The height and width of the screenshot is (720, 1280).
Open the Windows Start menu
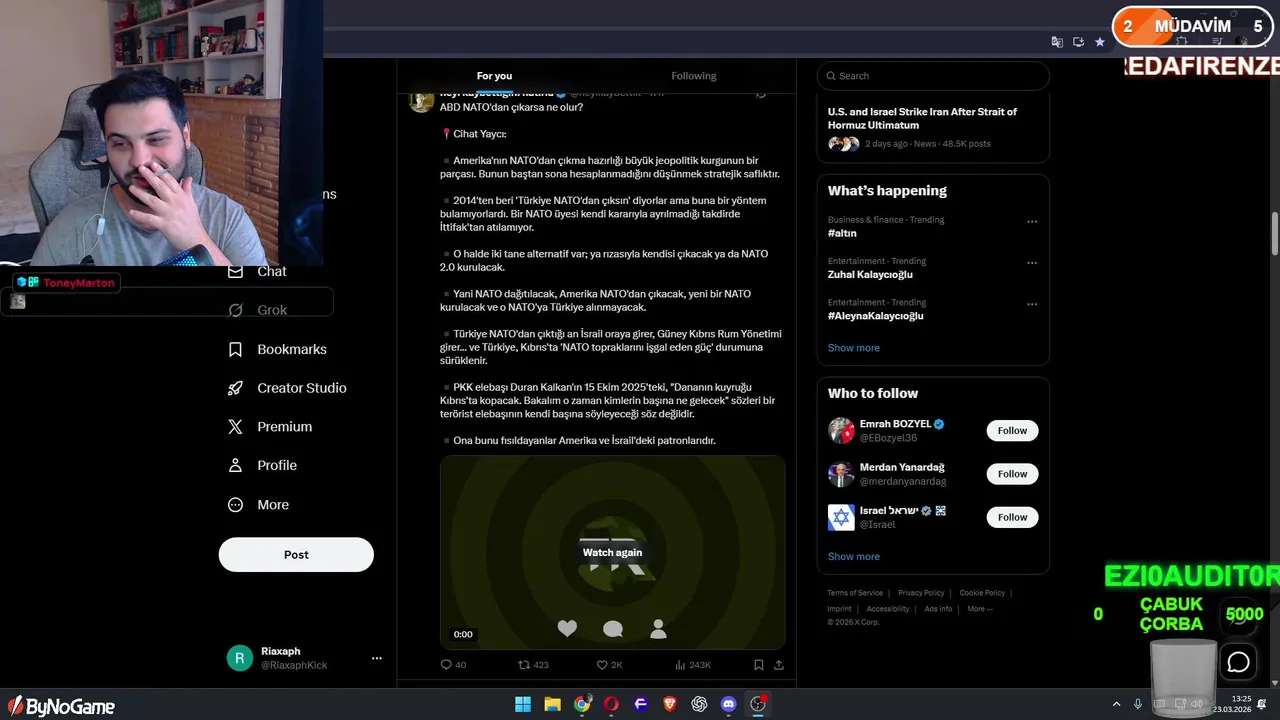tap(523, 704)
